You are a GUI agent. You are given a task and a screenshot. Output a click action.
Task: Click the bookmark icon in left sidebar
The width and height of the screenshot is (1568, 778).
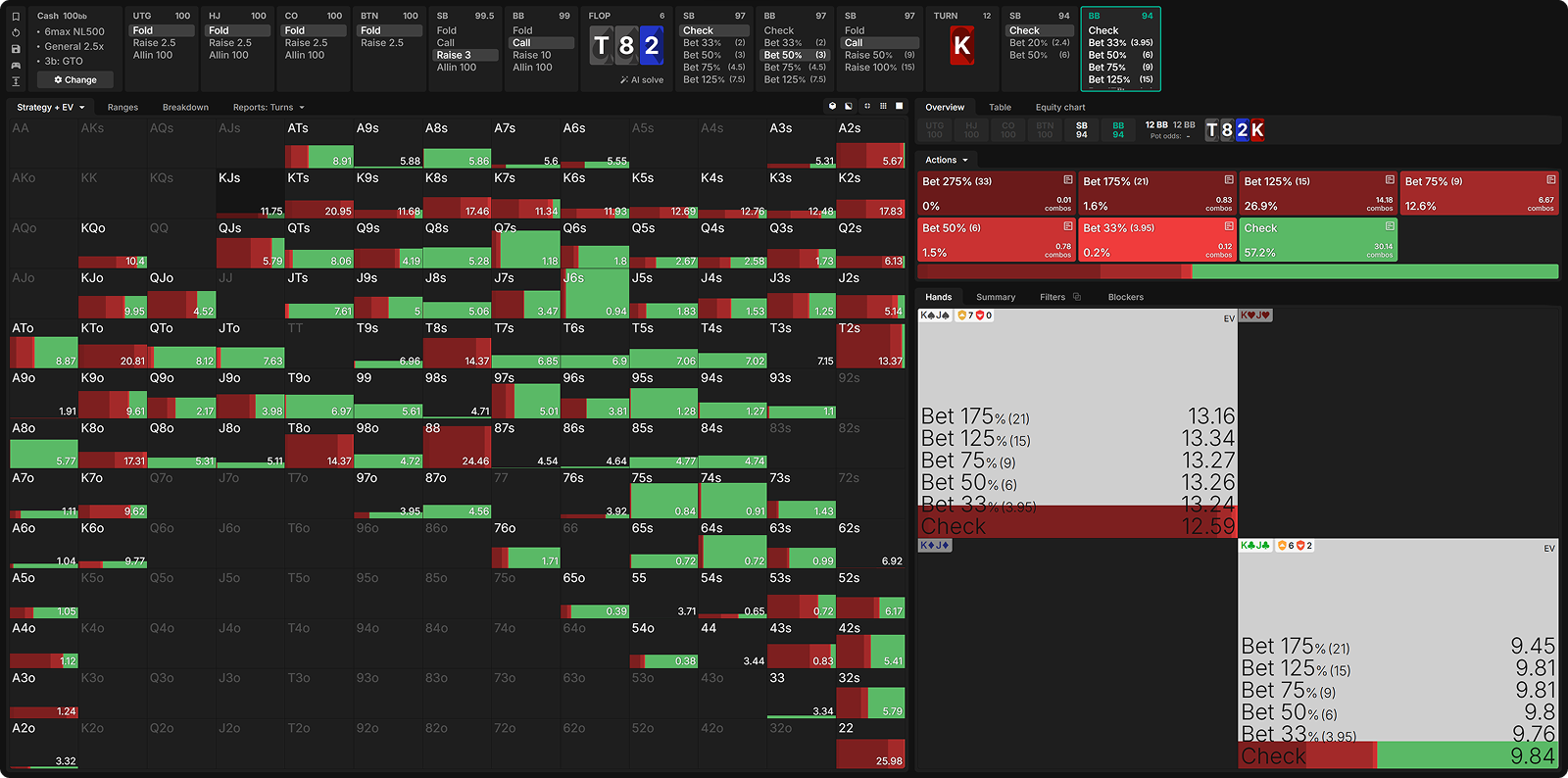pos(16,17)
